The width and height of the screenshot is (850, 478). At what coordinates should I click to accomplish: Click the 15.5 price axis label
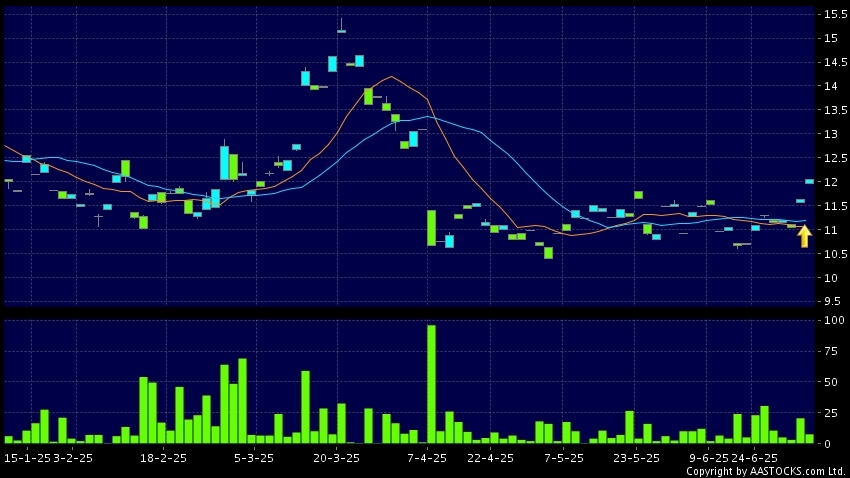click(835, 14)
